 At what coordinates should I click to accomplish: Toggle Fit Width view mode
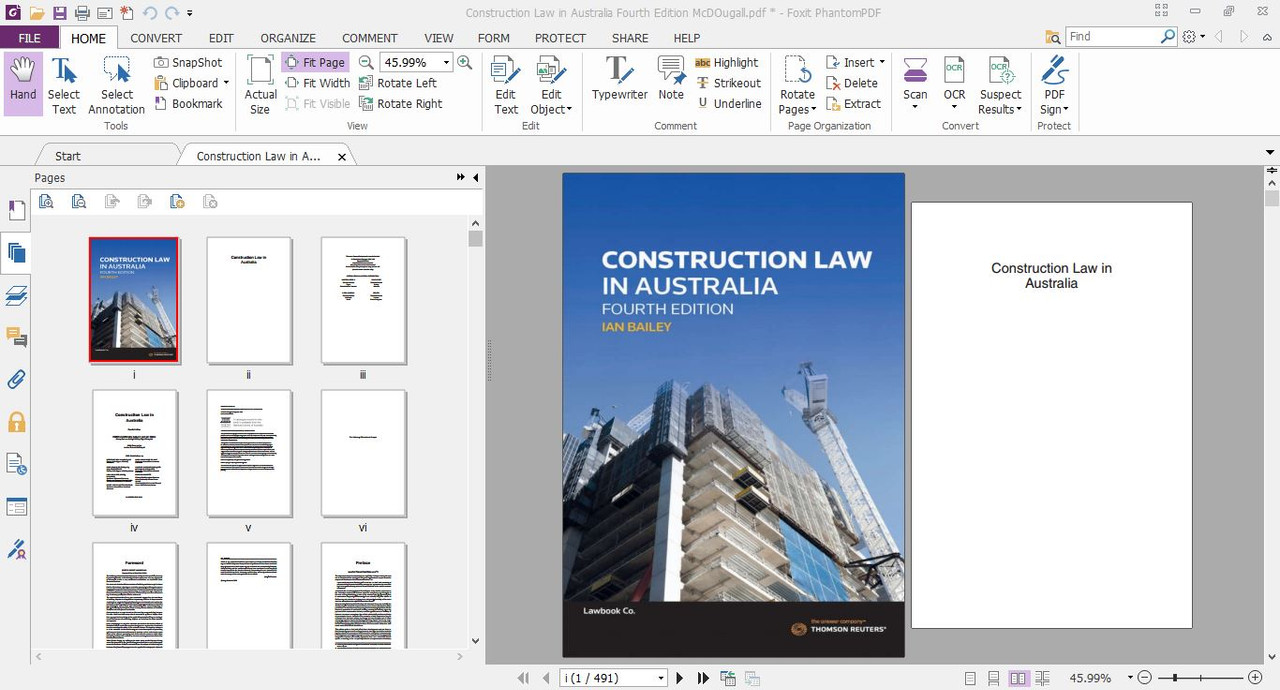coord(317,83)
